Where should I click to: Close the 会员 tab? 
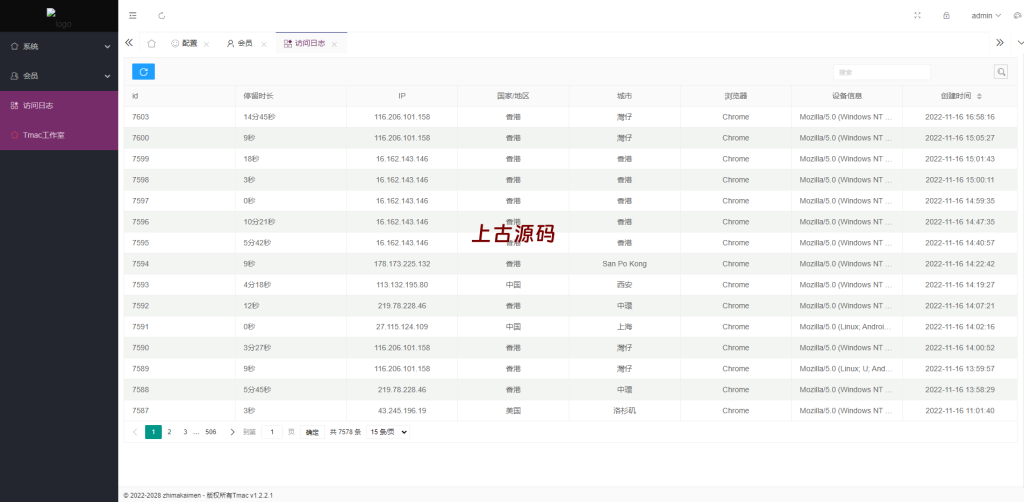pos(264,44)
